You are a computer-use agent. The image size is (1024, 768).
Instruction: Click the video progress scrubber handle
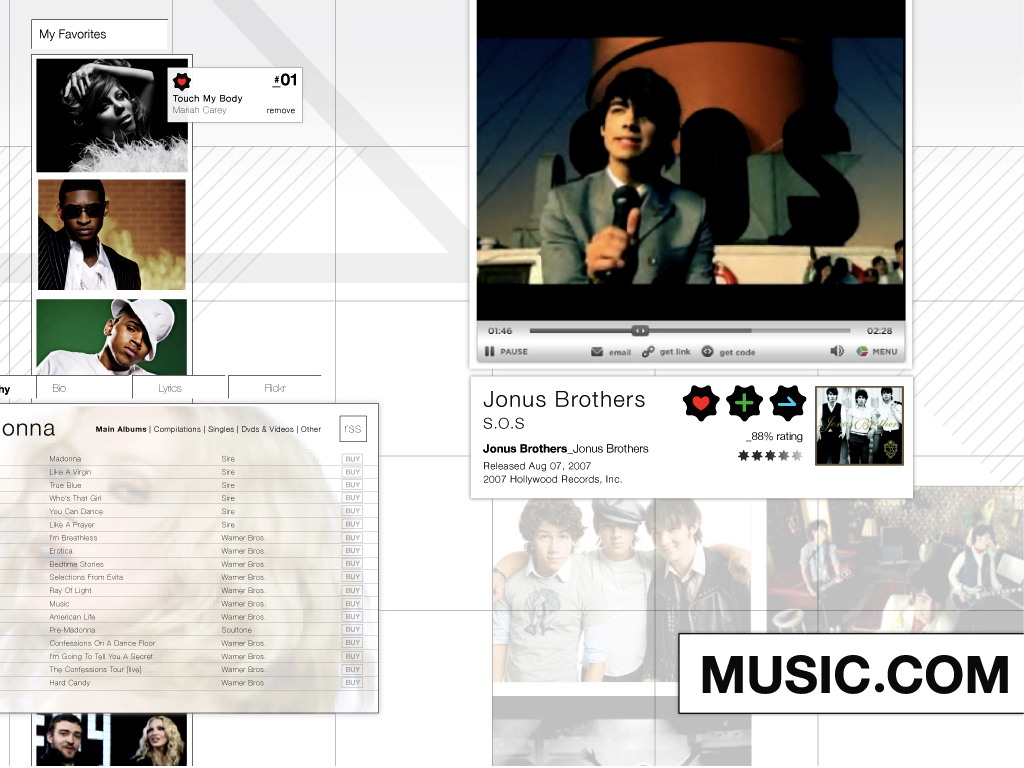pos(640,330)
